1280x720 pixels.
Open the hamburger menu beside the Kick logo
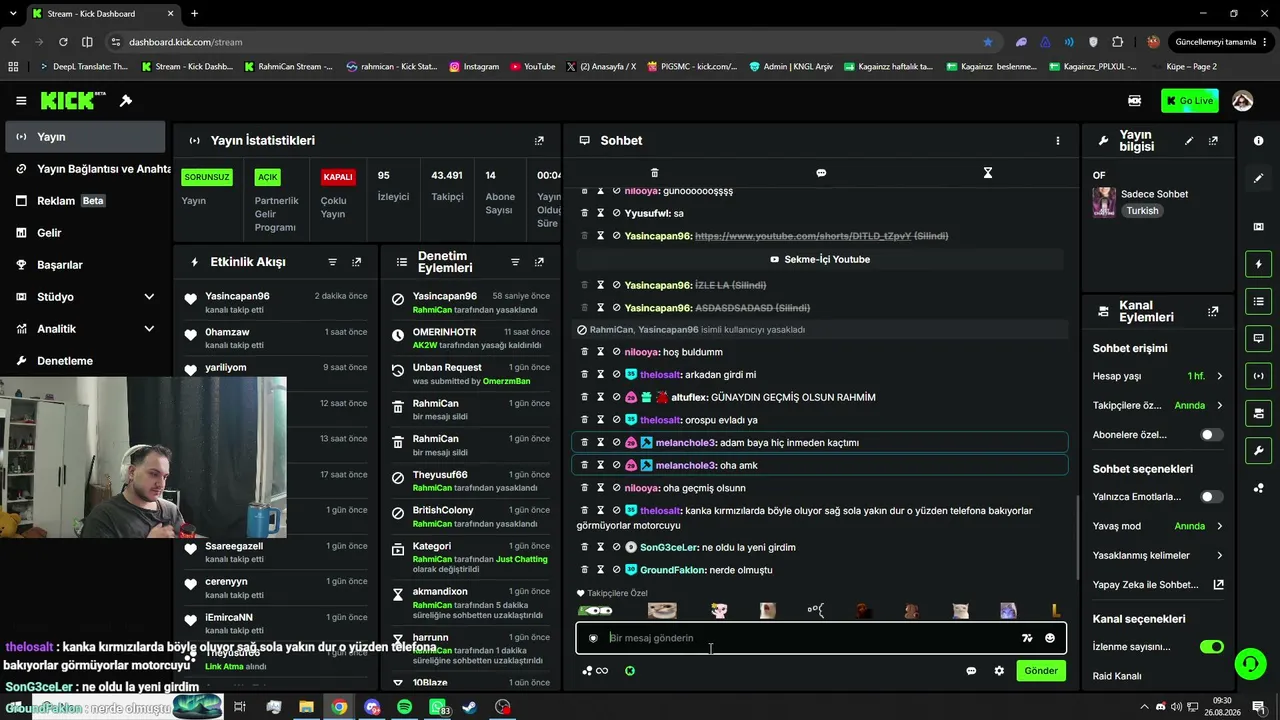coord(21,101)
